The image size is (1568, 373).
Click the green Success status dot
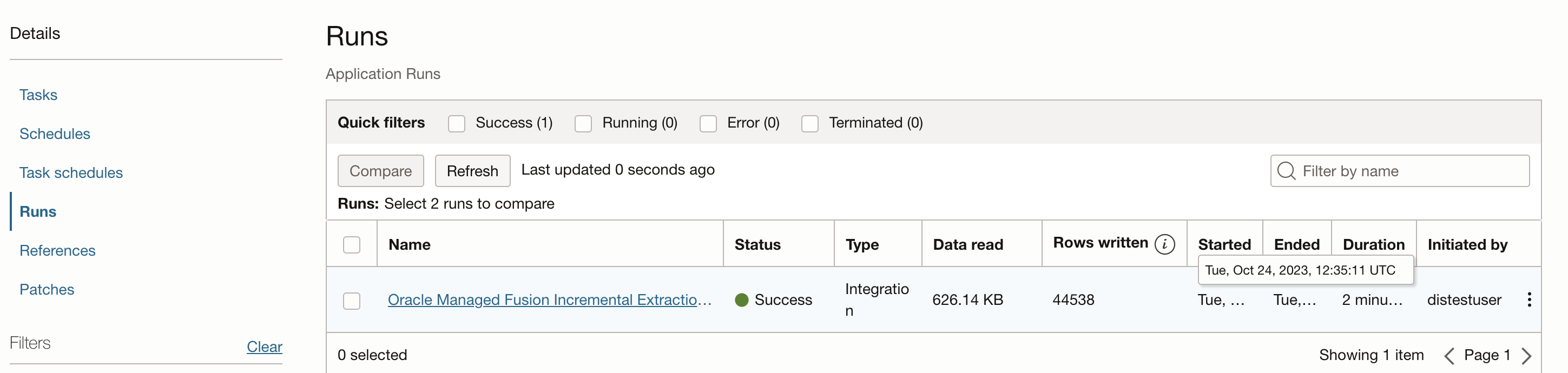[741, 300]
